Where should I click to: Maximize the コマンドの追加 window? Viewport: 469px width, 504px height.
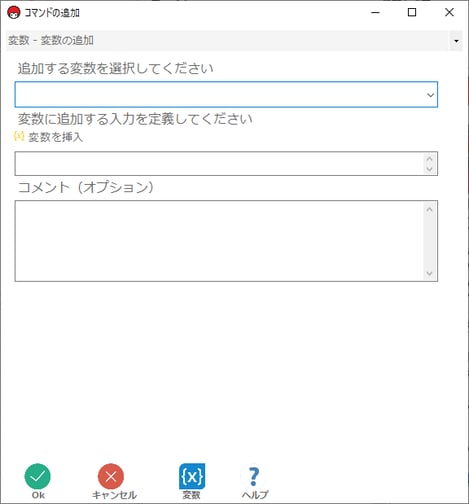click(x=412, y=13)
